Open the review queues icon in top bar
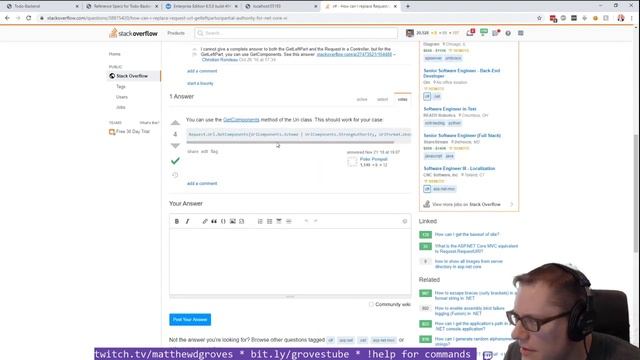The image size is (640, 360). pyautogui.click(x=496, y=33)
